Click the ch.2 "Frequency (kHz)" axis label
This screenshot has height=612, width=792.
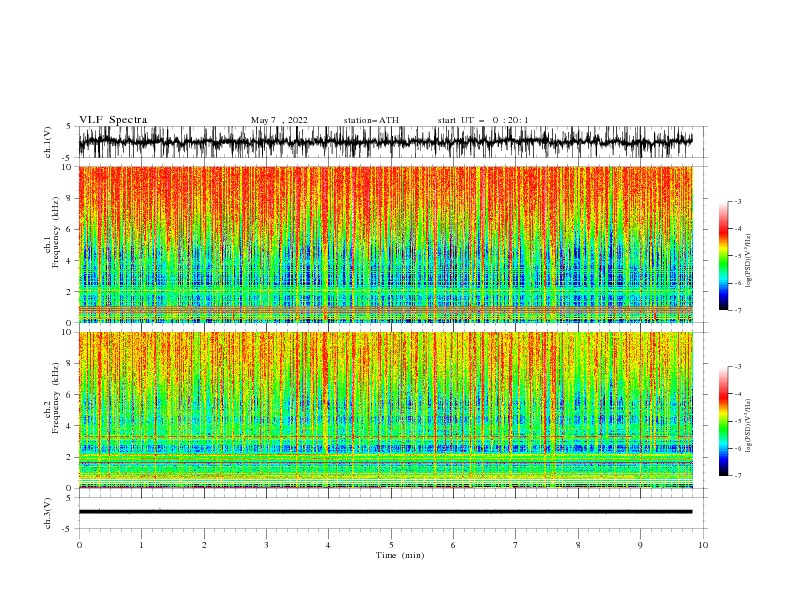tap(55, 398)
